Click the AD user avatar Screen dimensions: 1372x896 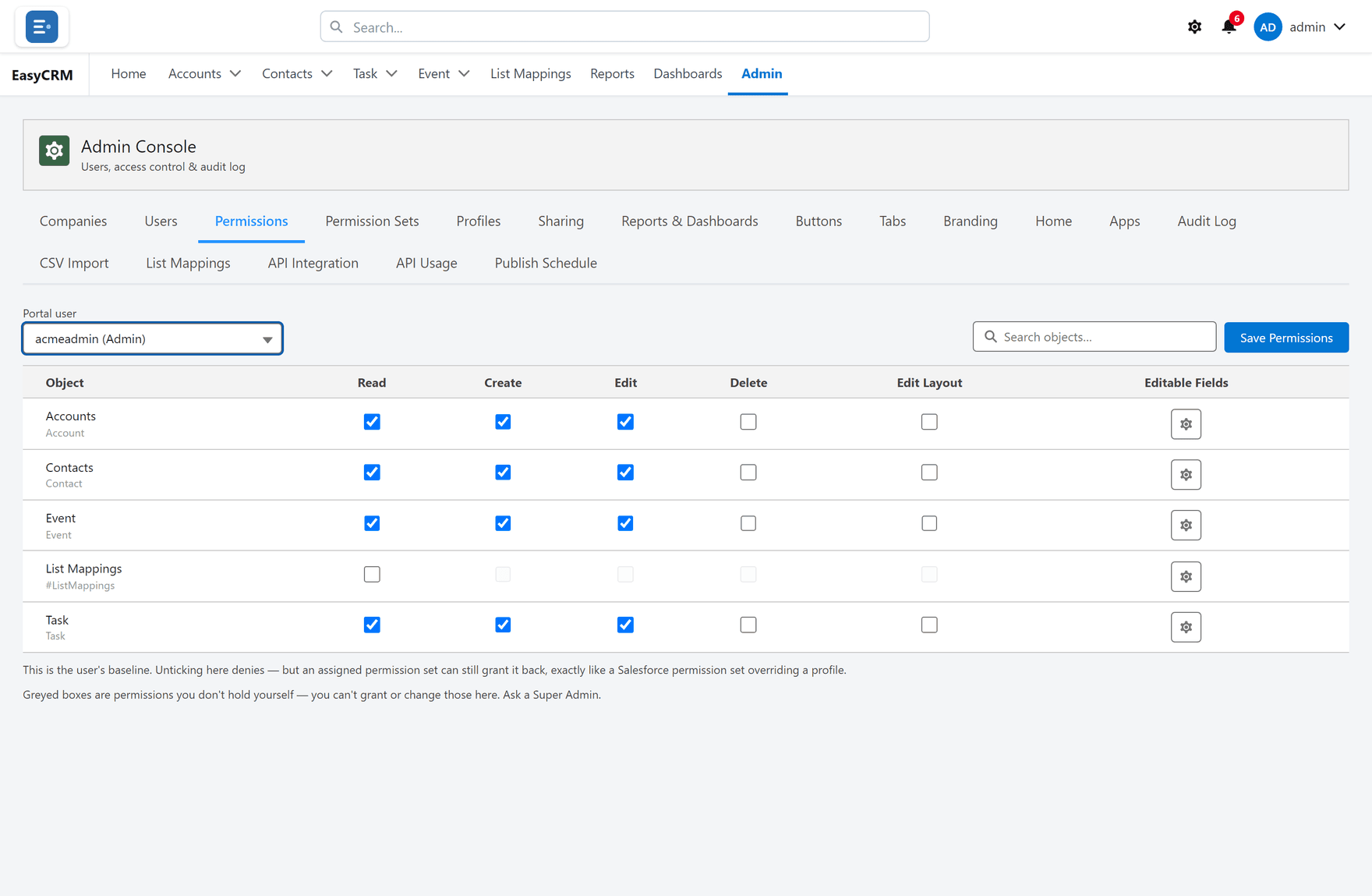tap(1268, 27)
